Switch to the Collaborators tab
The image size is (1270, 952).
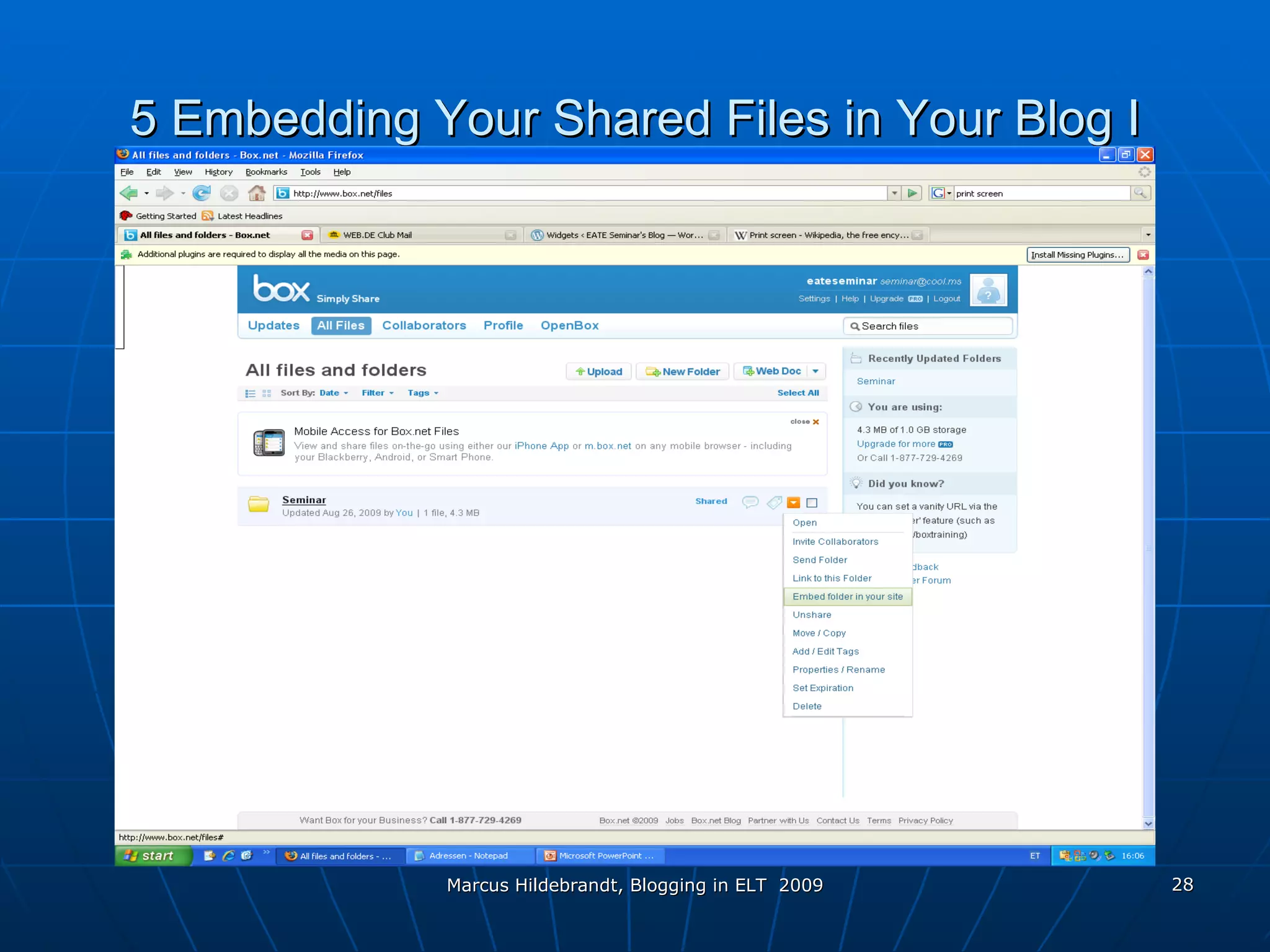(424, 325)
